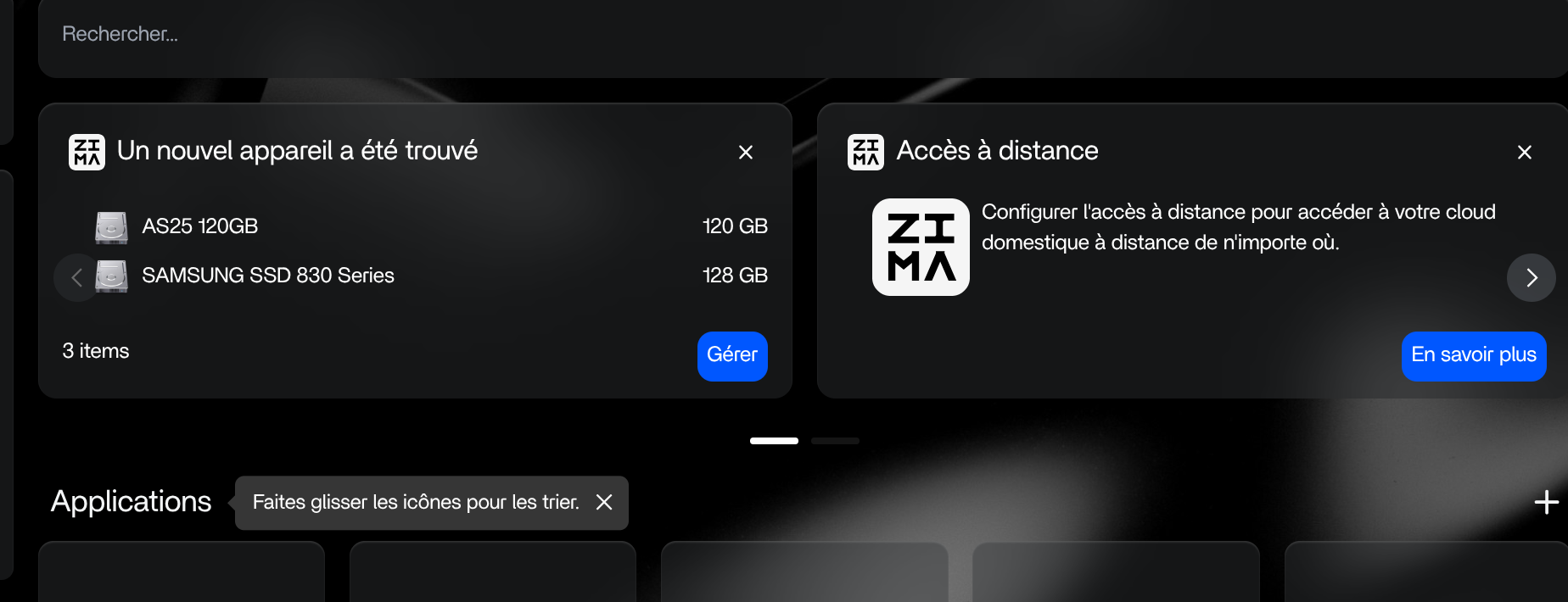Click the Rechercher search field
The image size is (1568, 602).
coord(764,35)
